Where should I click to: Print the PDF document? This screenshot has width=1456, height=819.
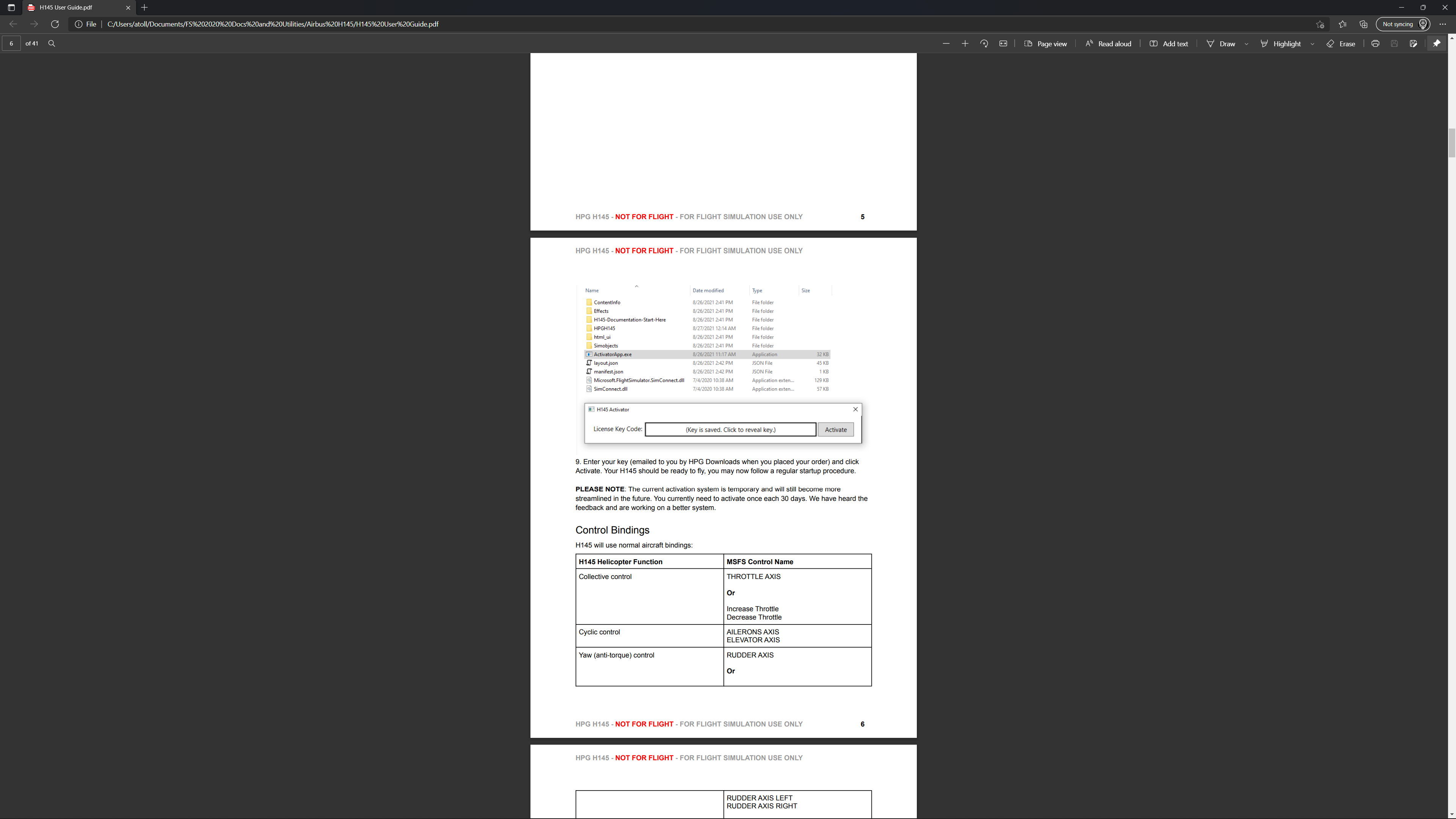point(1375,43)
